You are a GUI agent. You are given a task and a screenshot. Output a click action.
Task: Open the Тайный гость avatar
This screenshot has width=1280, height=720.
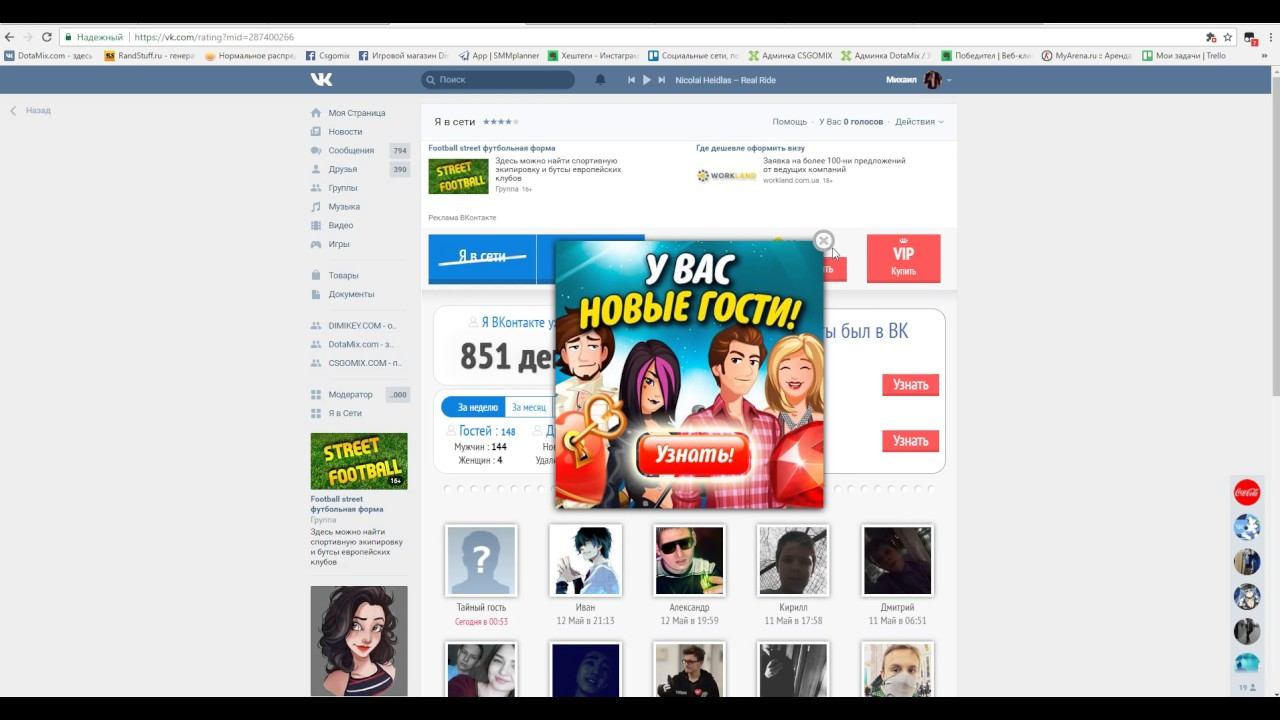click(481, 561)
